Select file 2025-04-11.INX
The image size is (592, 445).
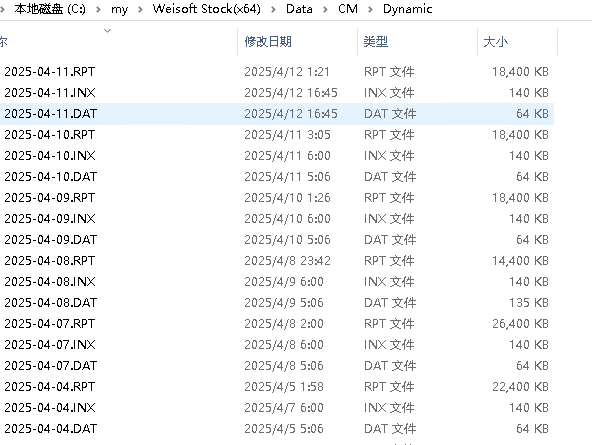(50, 92)
